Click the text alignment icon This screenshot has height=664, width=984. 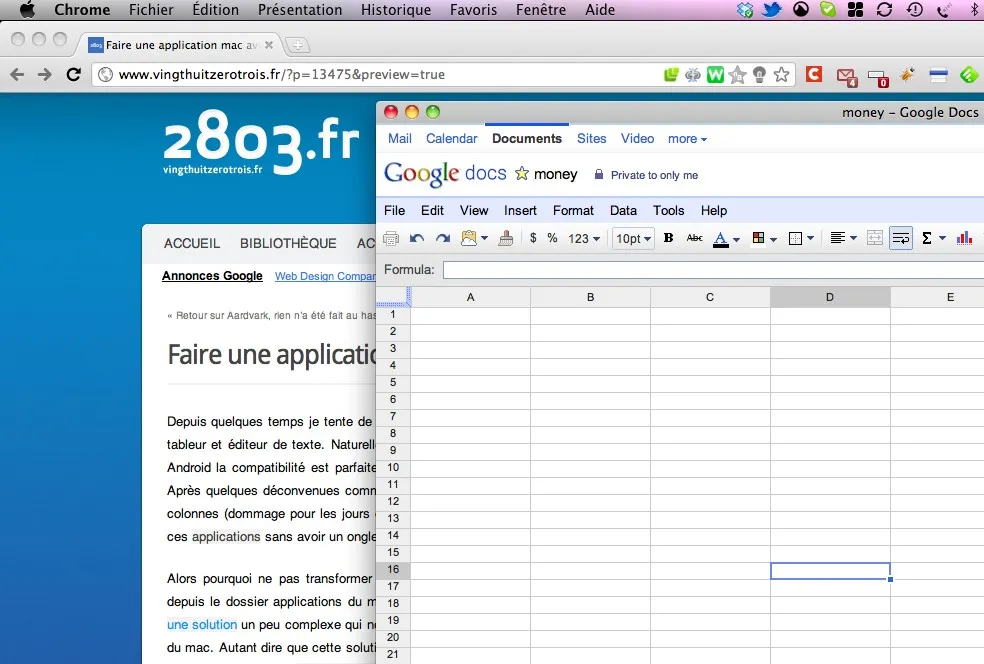(x=837, y=238)
